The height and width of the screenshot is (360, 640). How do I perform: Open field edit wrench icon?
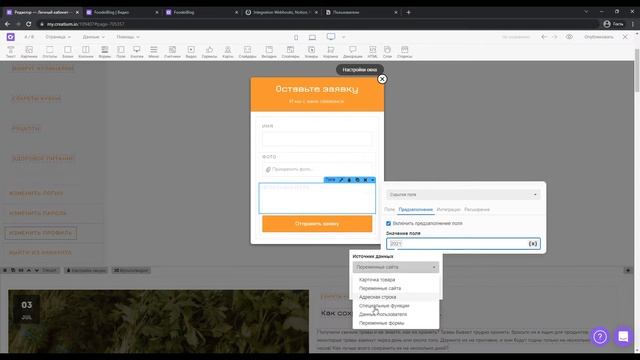(x=341, y=180)
